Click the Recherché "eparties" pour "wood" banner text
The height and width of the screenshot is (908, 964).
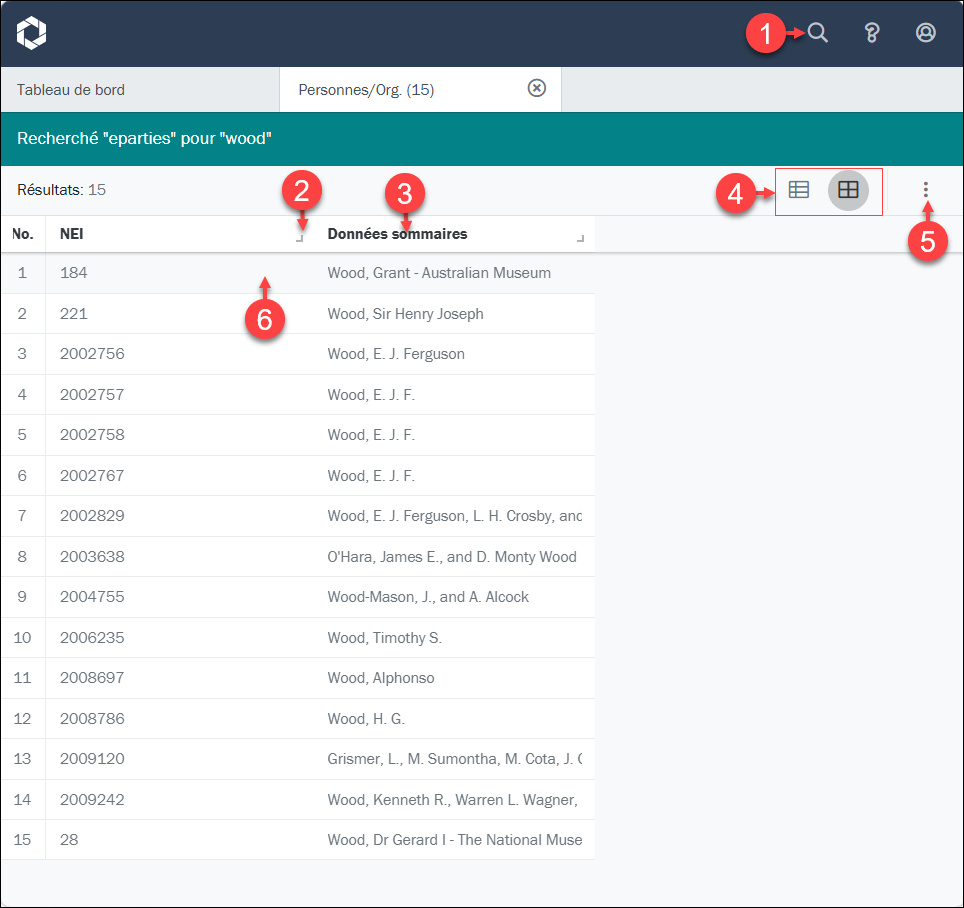[x=144, y=138]
